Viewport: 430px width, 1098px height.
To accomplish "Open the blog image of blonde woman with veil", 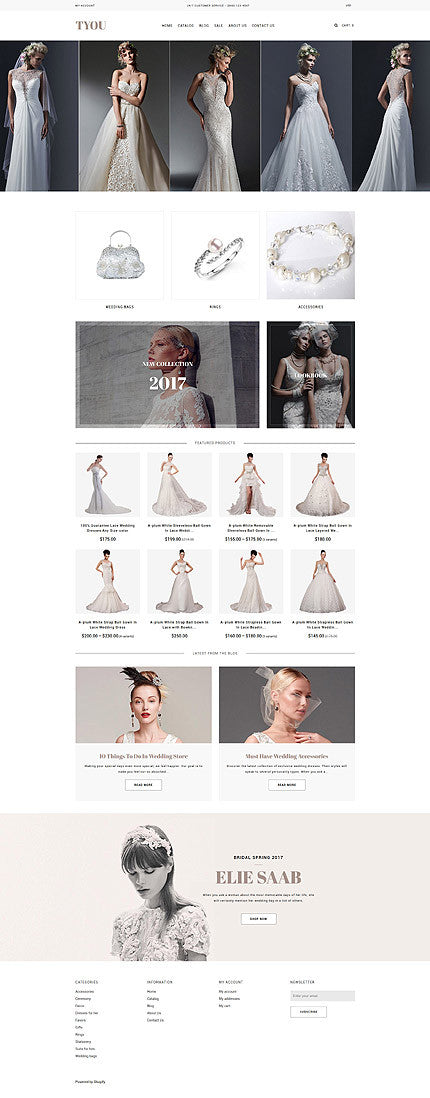I will click(x=287, y=704).
